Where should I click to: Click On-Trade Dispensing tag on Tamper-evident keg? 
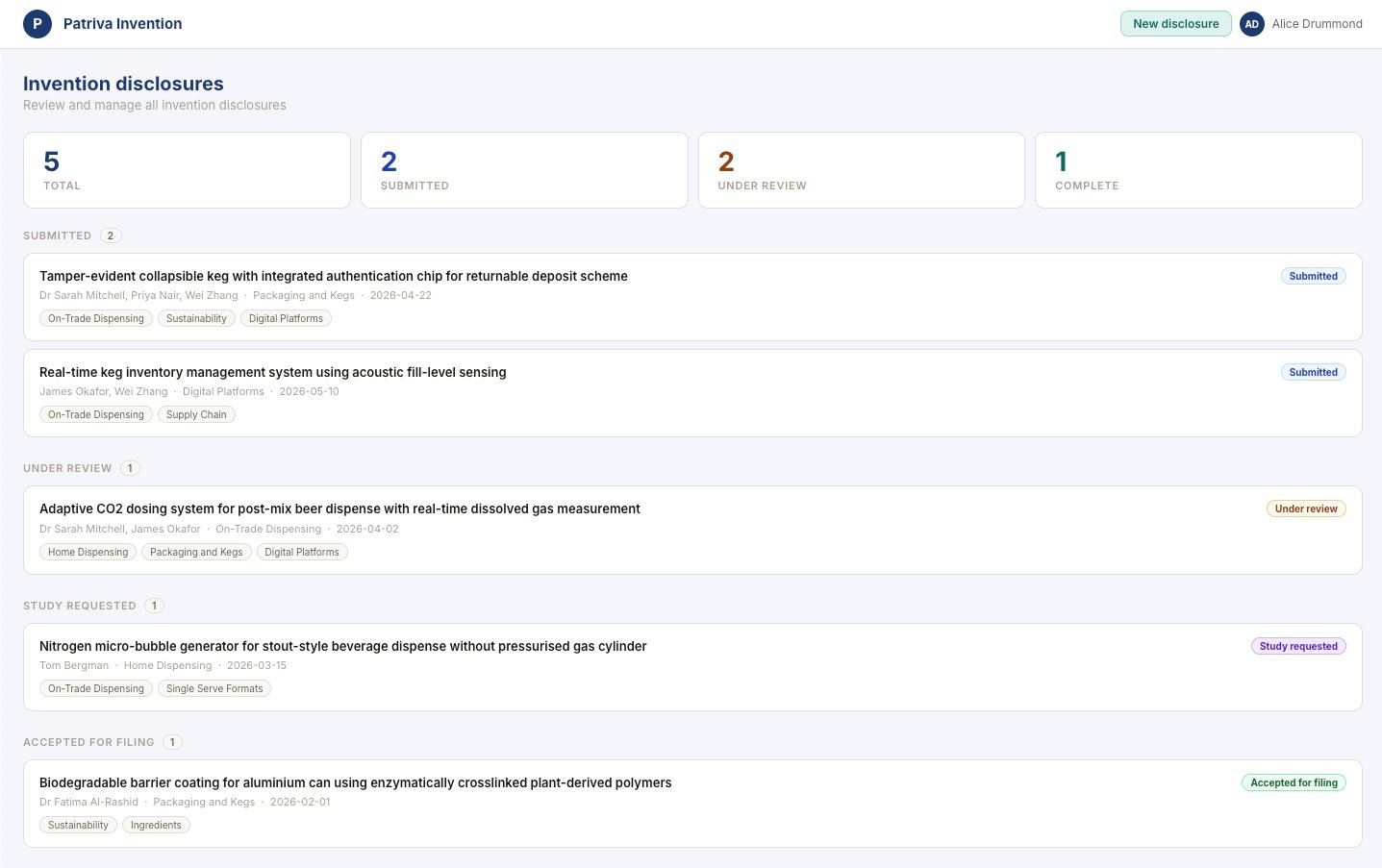(96, 318)
